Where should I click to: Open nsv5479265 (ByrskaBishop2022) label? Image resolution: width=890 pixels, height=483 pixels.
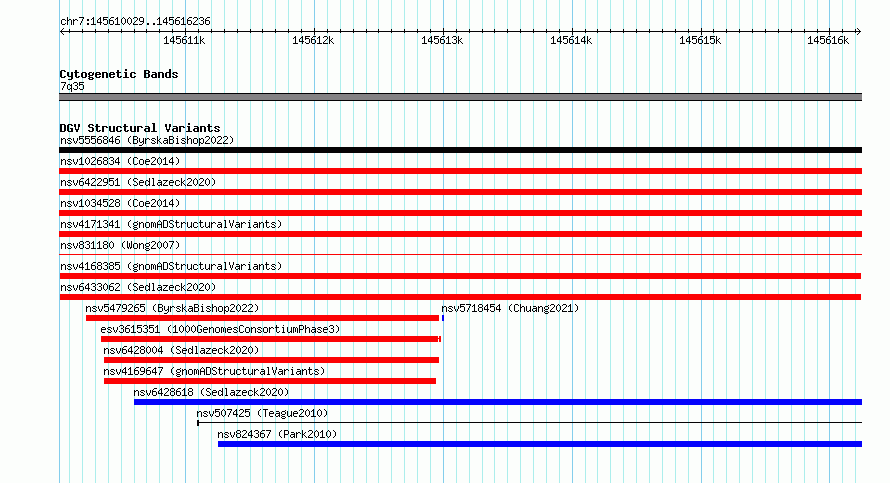(x=172, y=308)
